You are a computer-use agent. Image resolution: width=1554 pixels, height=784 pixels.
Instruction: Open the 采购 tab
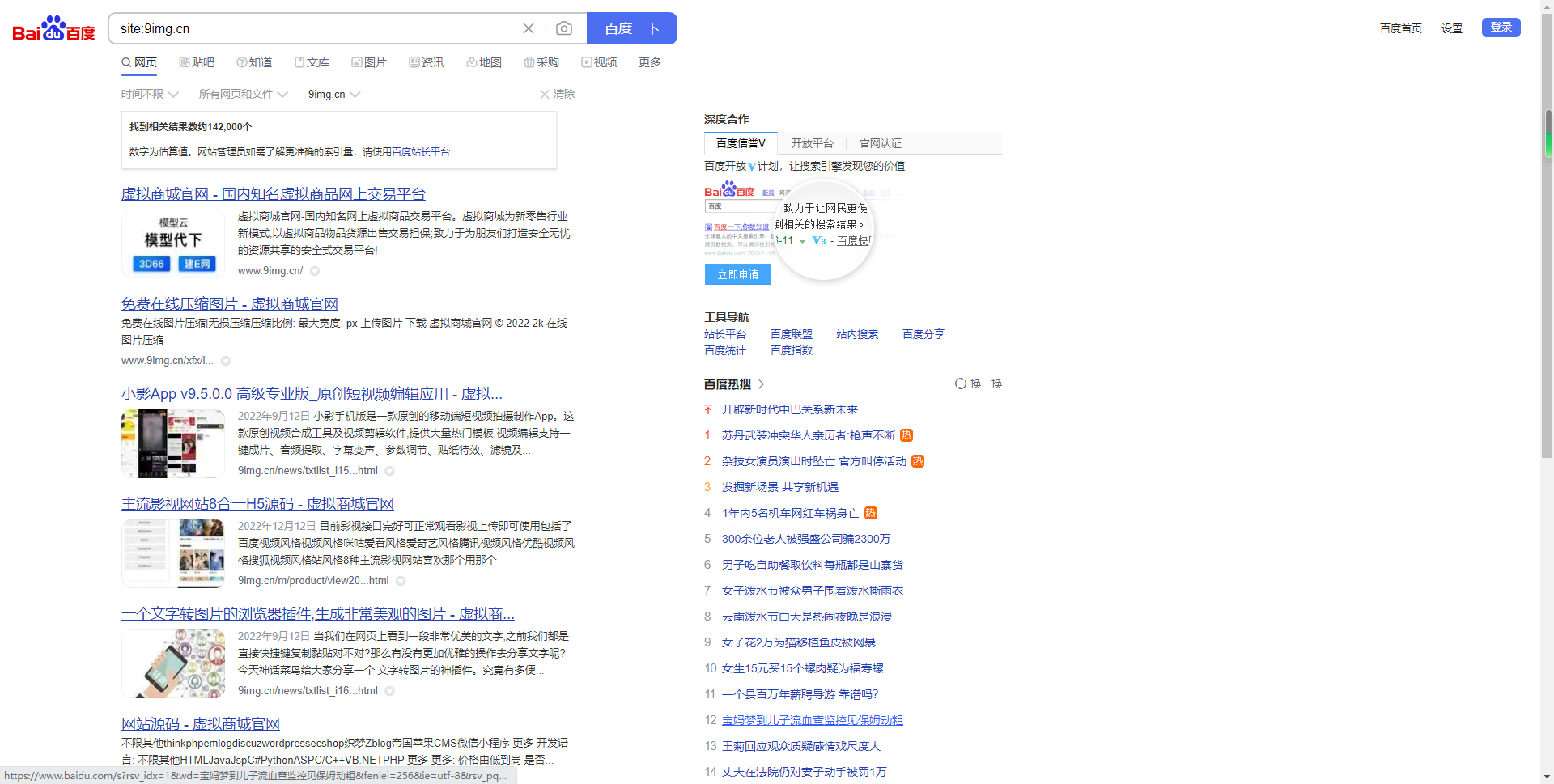[541, 62]
